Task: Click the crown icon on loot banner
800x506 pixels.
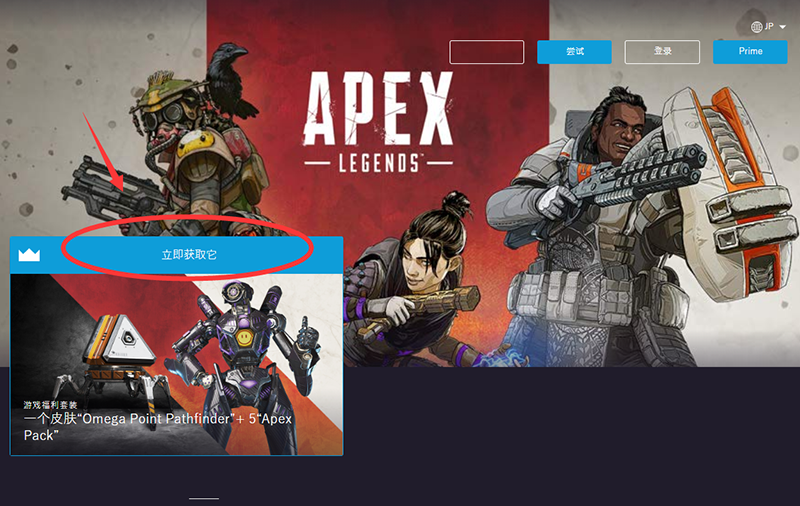Action: click(29, 255)
